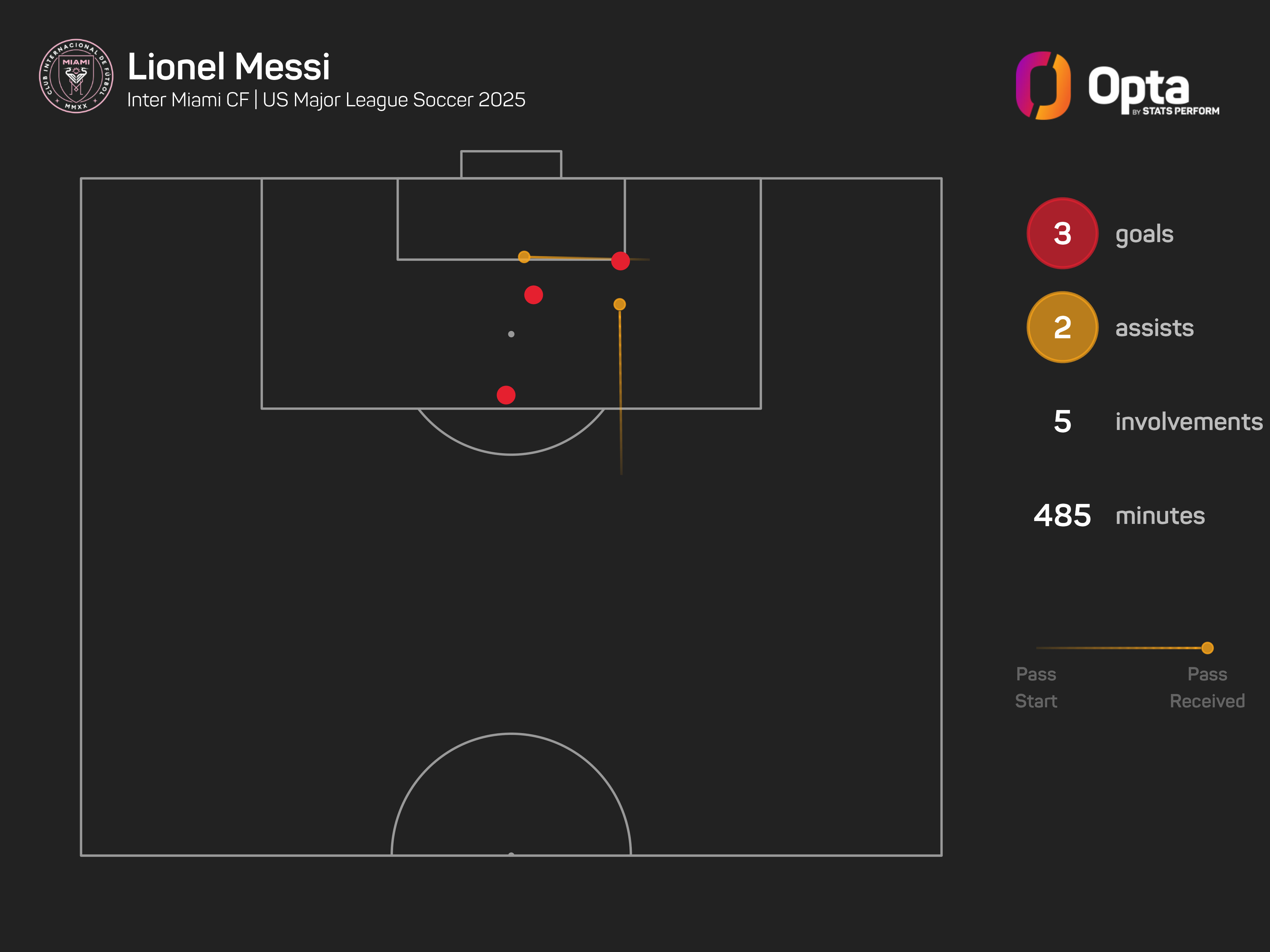Screen dimensions: 1270x952
Task: Click the "assists" label text
Action: tap(1154, 328)
